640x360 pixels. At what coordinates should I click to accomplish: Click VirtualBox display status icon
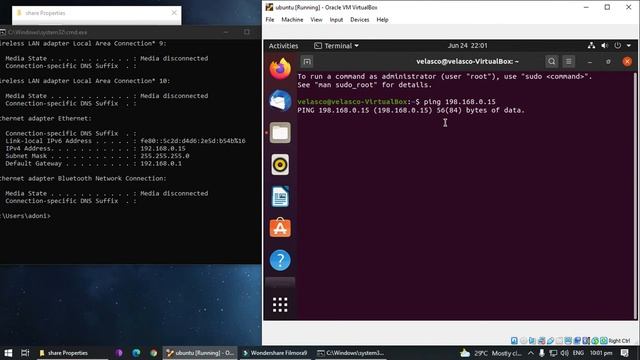click(568, 341)
